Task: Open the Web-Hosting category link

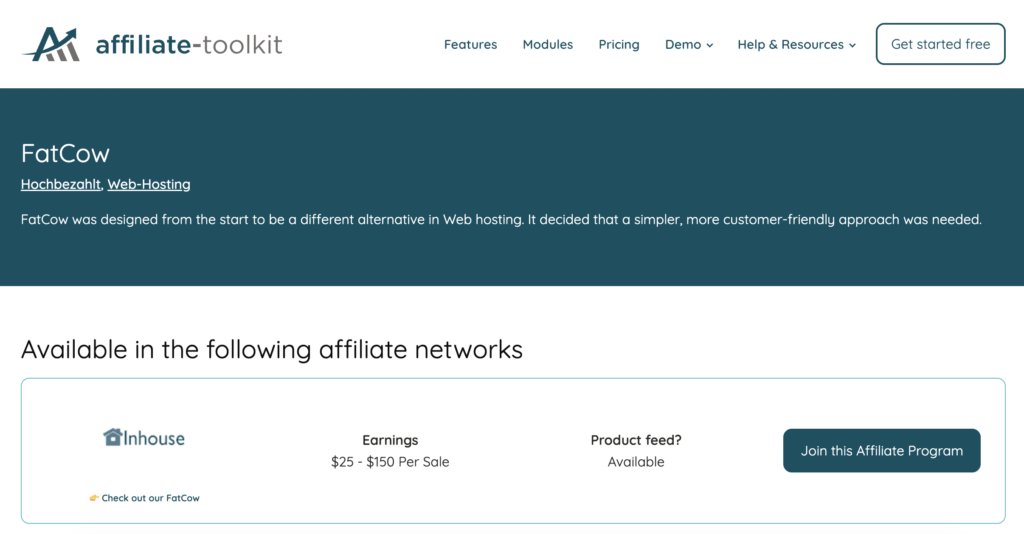Action: (149, 184)
